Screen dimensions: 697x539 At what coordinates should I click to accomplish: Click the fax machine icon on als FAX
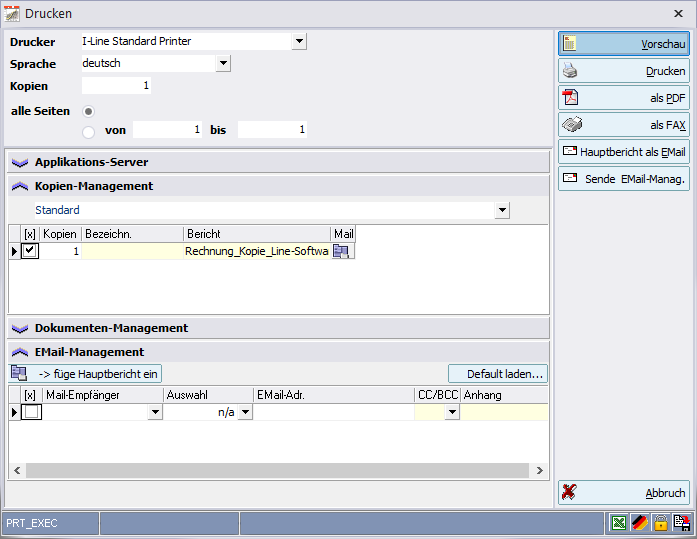(x=570, y=125)
